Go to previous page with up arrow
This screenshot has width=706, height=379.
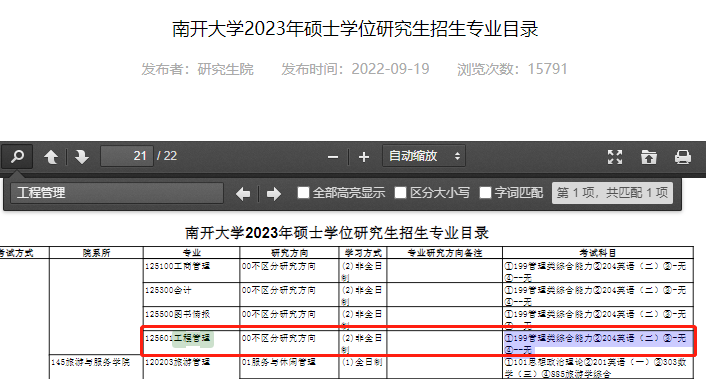point(51,157)
